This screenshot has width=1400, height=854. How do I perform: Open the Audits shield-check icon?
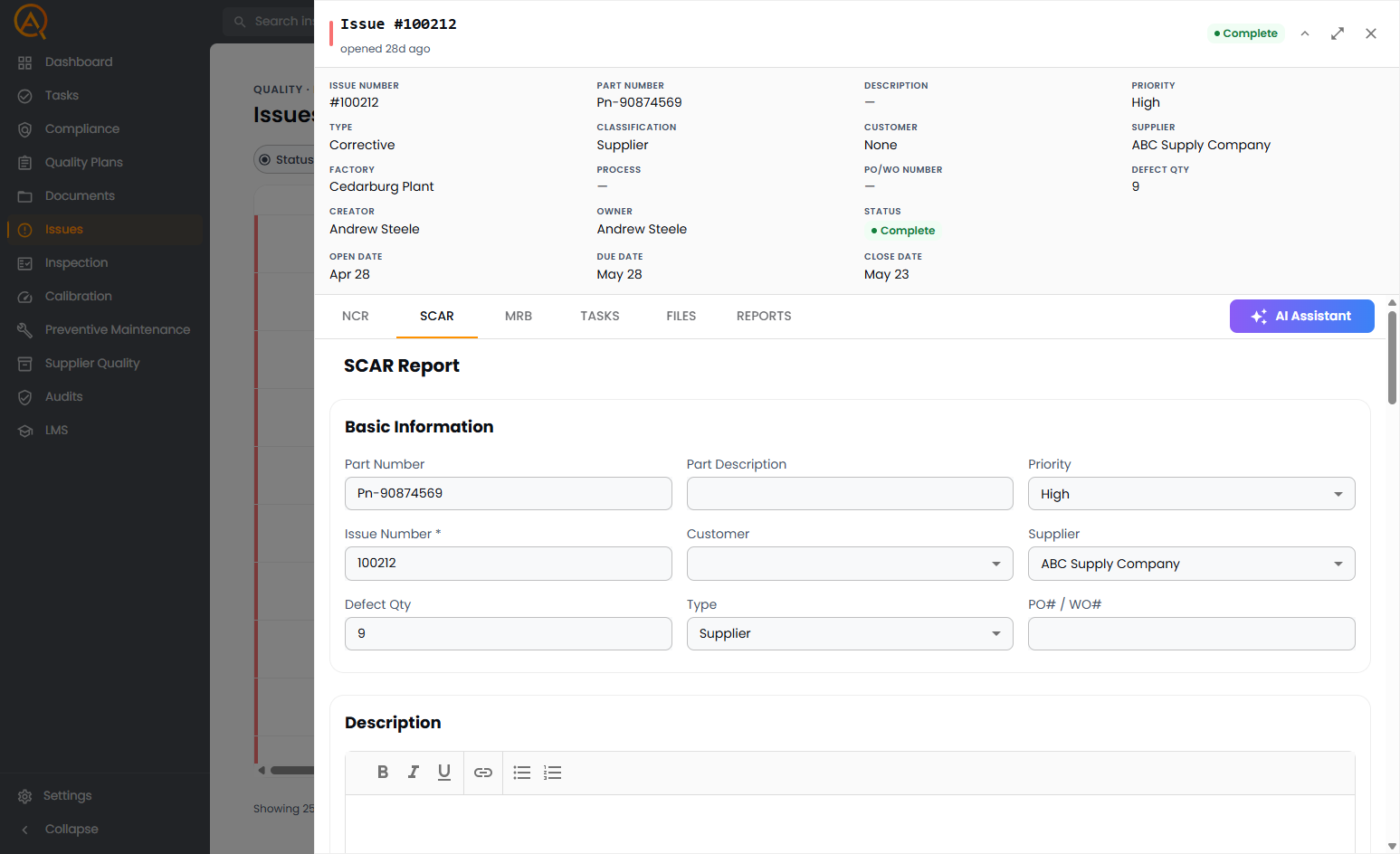(x=25, y=397)
